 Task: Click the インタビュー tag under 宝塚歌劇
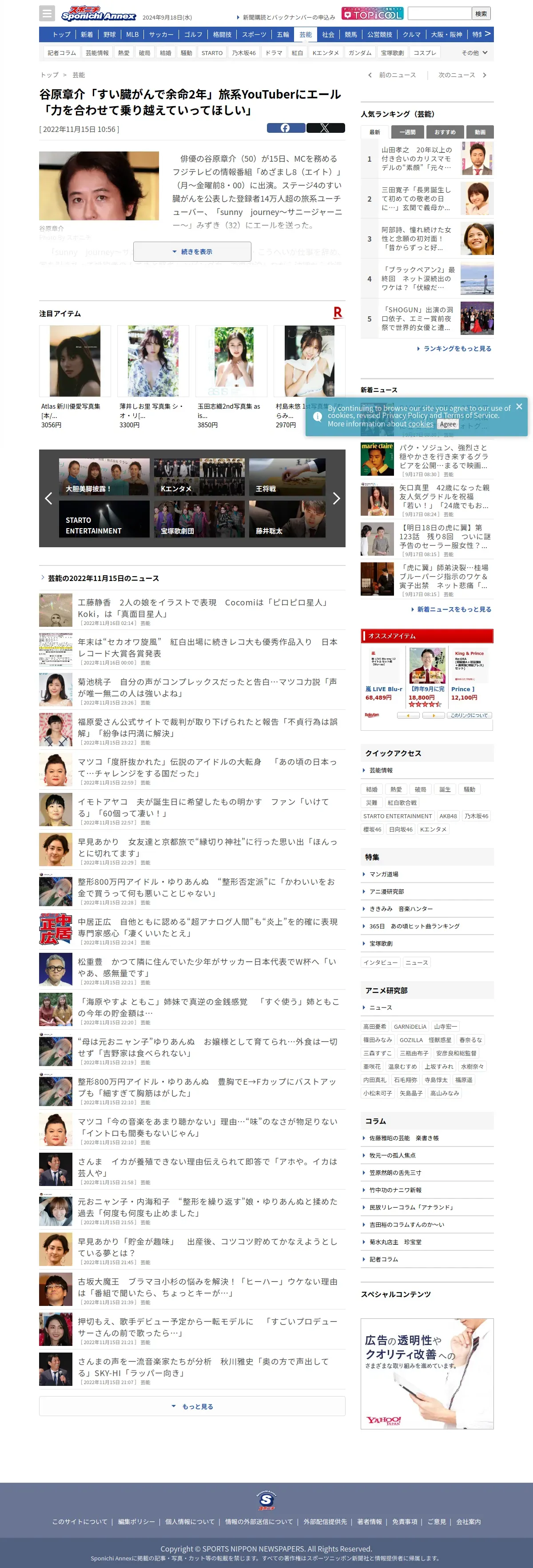coord(380,963)
